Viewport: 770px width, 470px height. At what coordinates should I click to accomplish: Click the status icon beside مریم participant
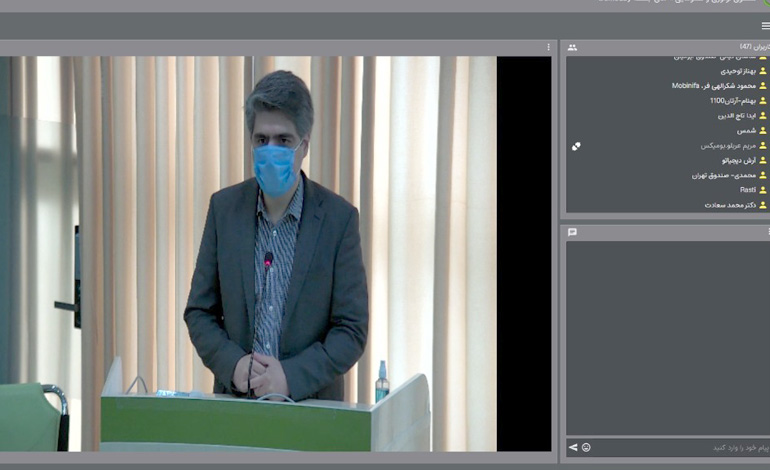pos(576,146)
